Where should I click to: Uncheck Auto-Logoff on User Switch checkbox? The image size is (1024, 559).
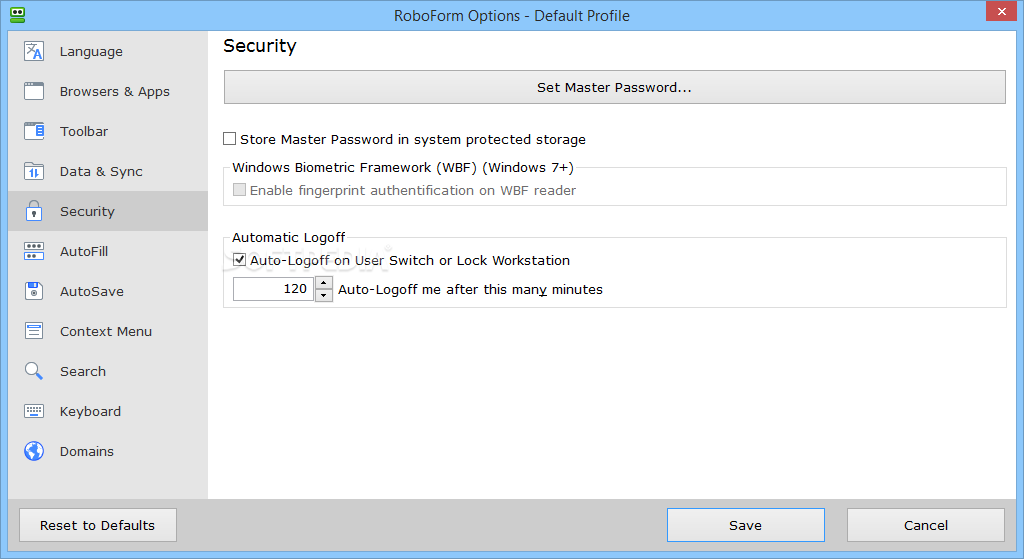[x=240, y=260]
